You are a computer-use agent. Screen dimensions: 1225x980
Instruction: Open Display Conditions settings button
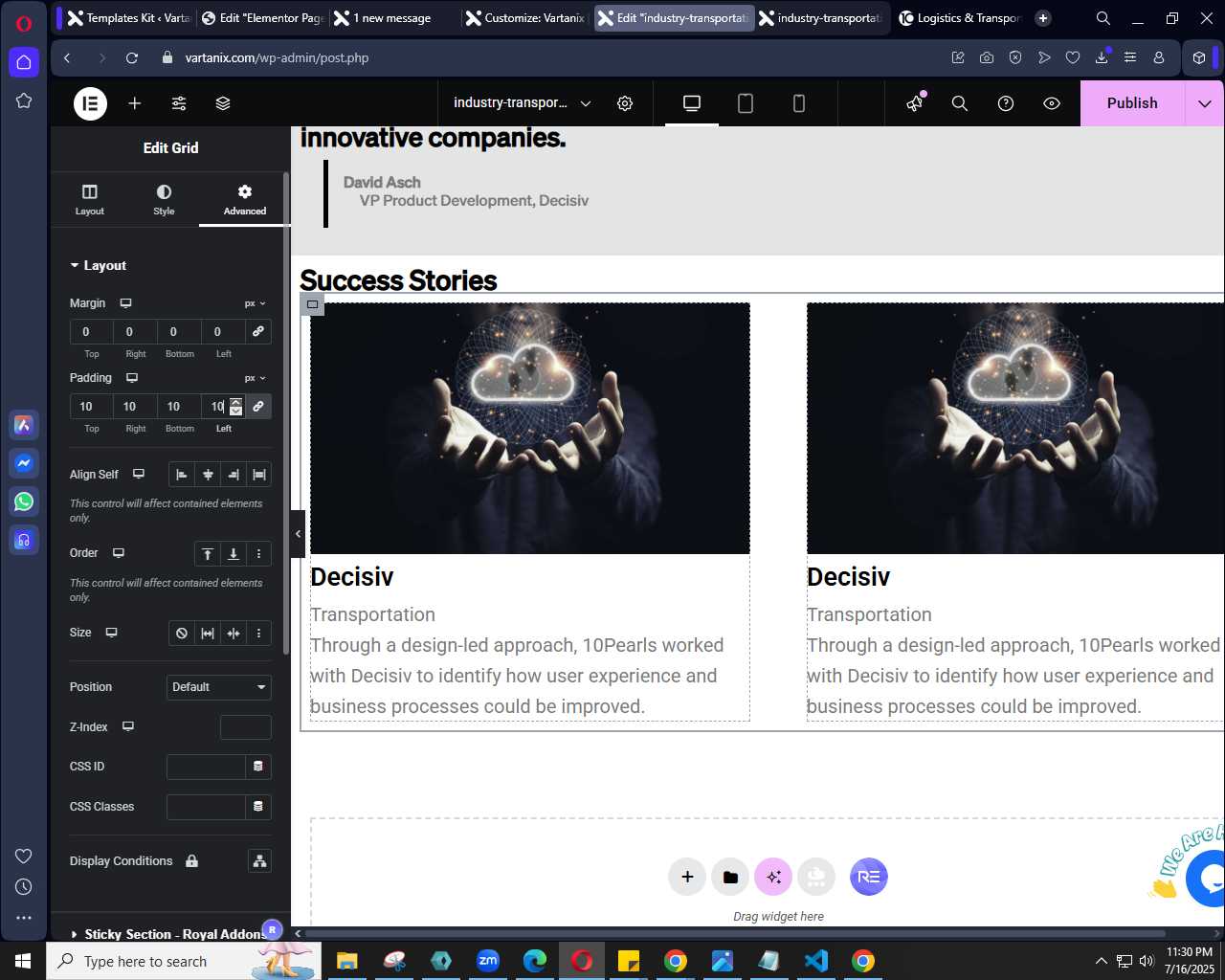click(x=259, y=861)
